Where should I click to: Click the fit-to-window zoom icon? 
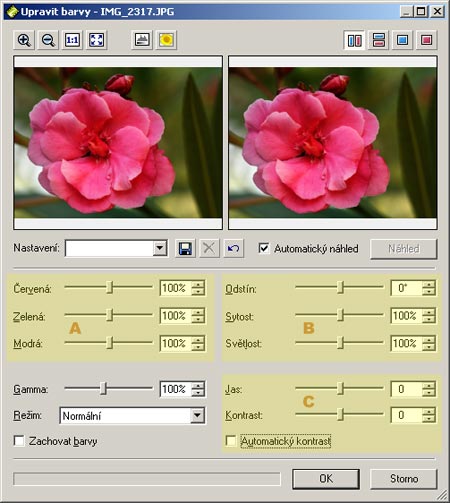coord(97,40)
